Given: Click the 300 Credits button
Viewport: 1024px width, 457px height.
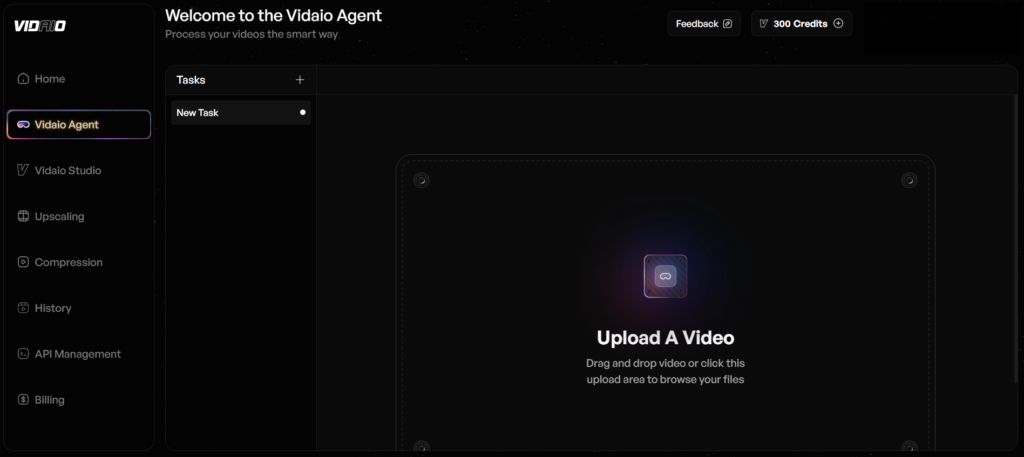Looking at the screenshot, I should (x=801, y=24).
